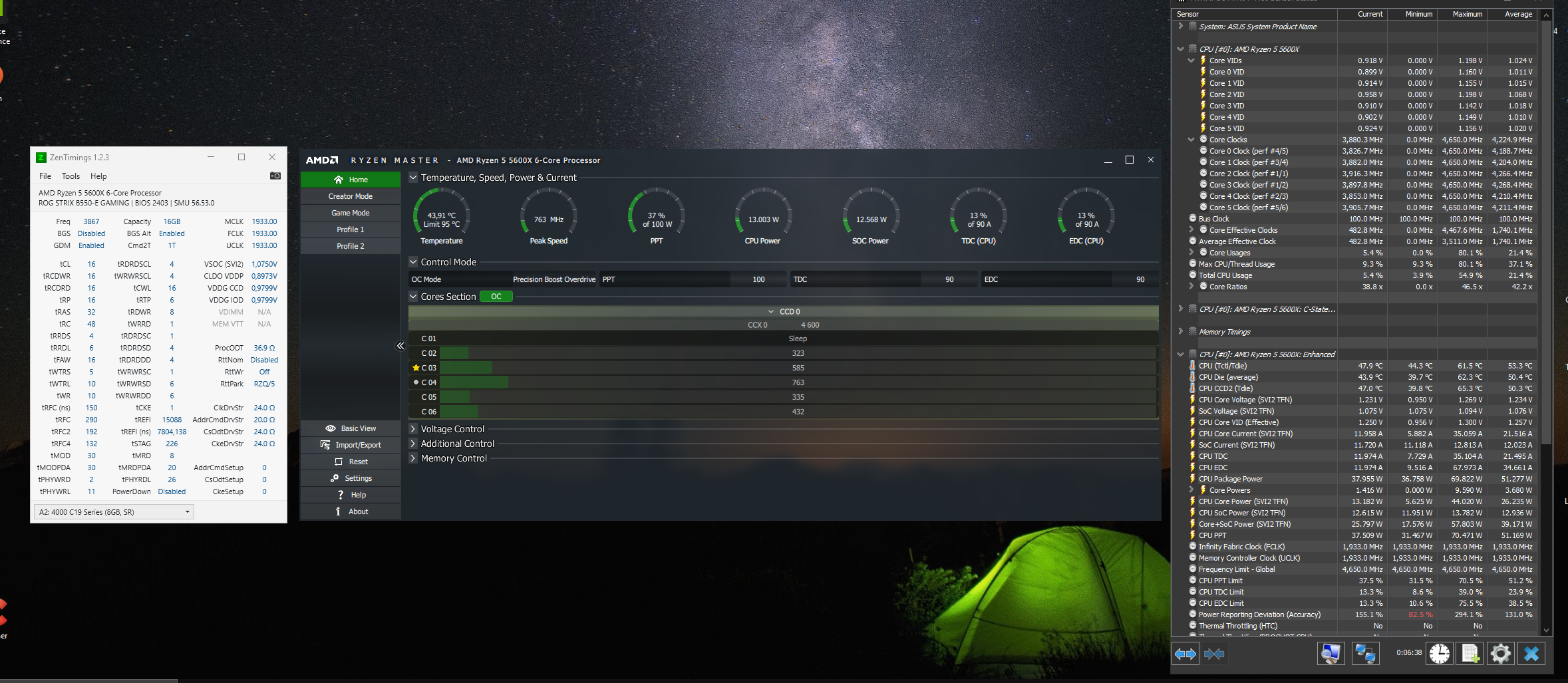Open the Help menu in ZenTimings

[x=98, y=176]
